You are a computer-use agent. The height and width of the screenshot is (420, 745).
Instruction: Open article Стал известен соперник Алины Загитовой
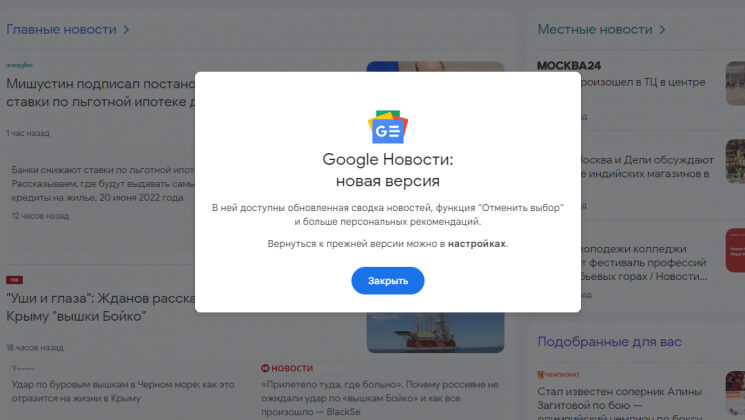(620, 404)
